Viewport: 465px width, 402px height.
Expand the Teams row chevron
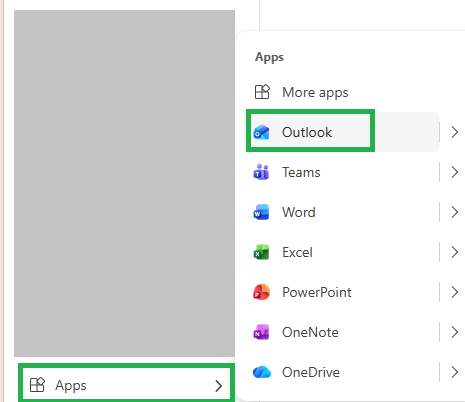point(454,172)
